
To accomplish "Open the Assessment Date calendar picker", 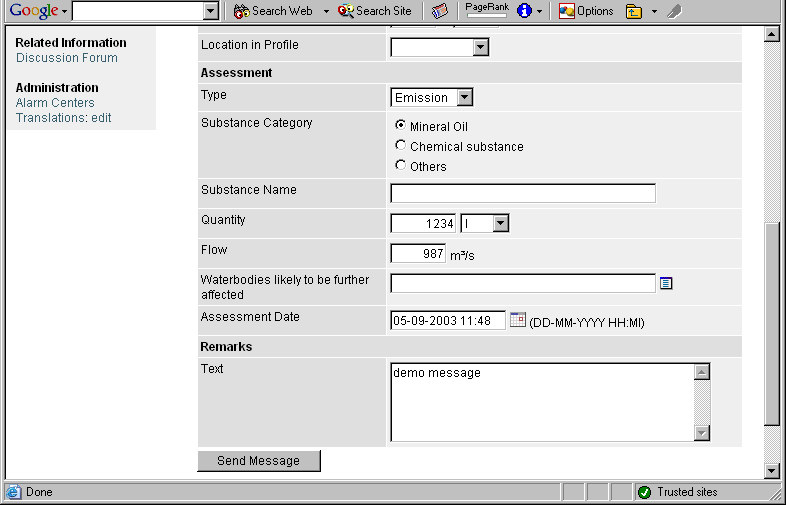I will pos(518,320).
